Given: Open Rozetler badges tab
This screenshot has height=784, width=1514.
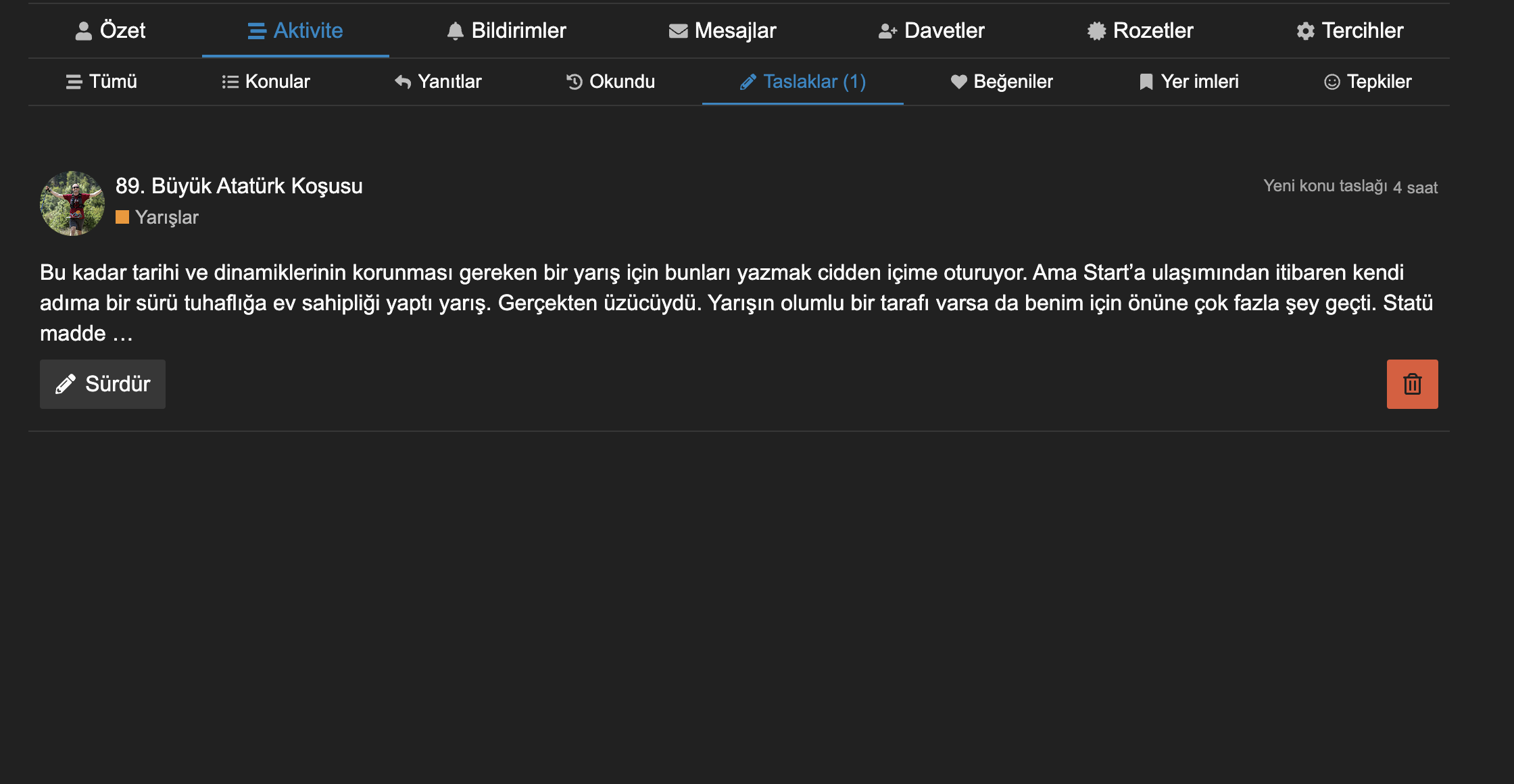Looking at the screenshot, I should click(x=1140, y=30).
